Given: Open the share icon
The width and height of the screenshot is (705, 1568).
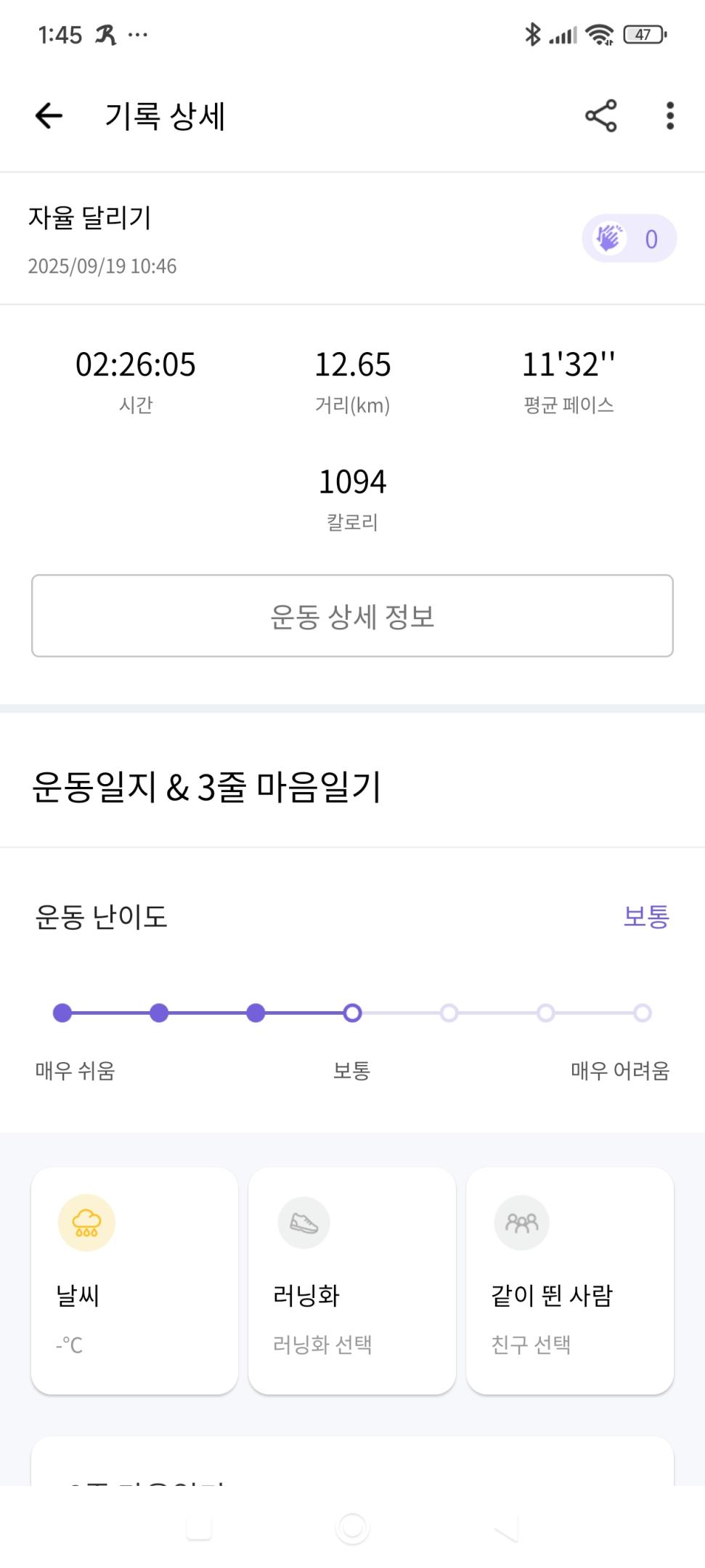Looking at the screenshot, I should coord(600,115).
